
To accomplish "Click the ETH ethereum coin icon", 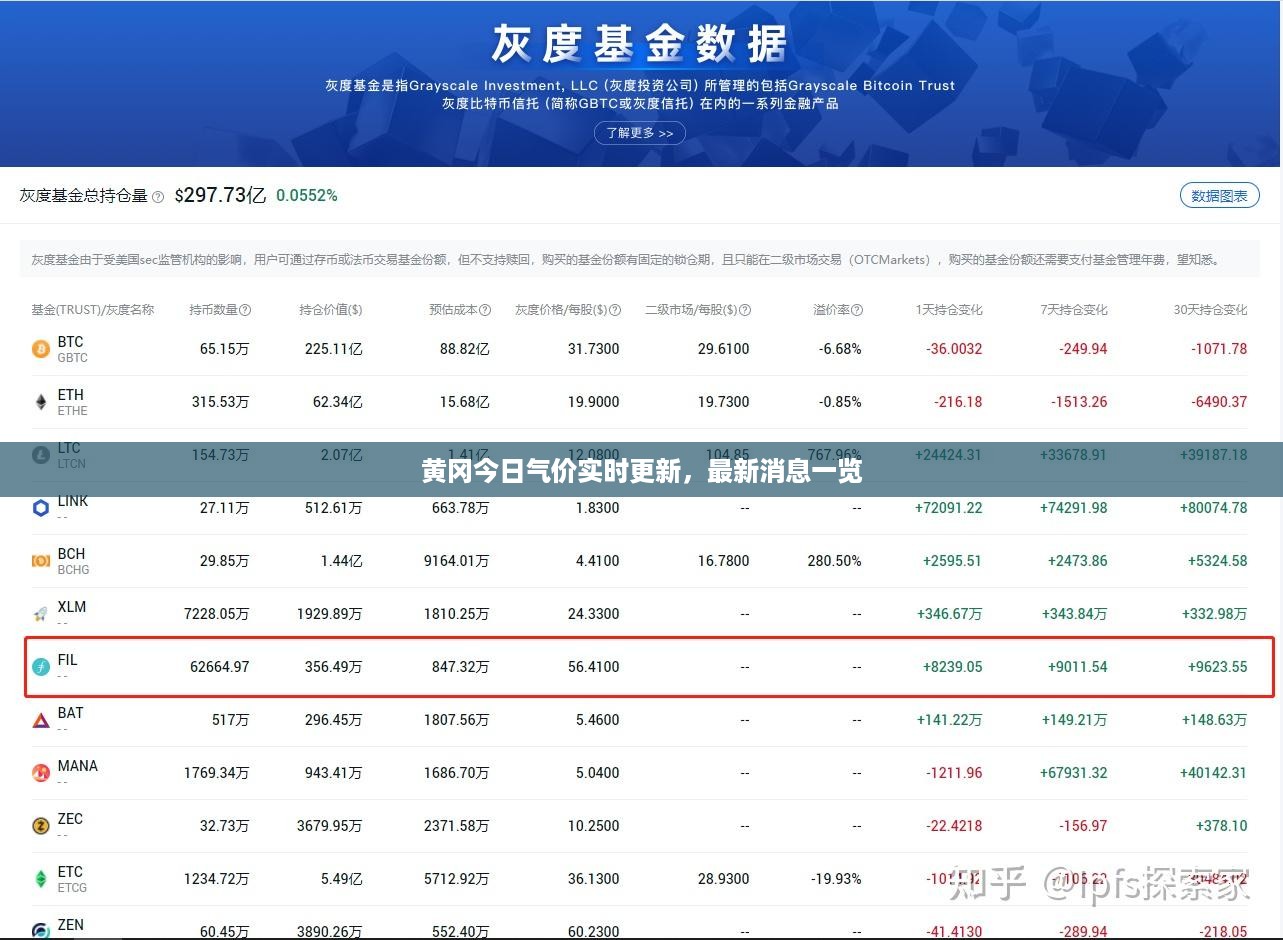I will [x=41, y=402].
